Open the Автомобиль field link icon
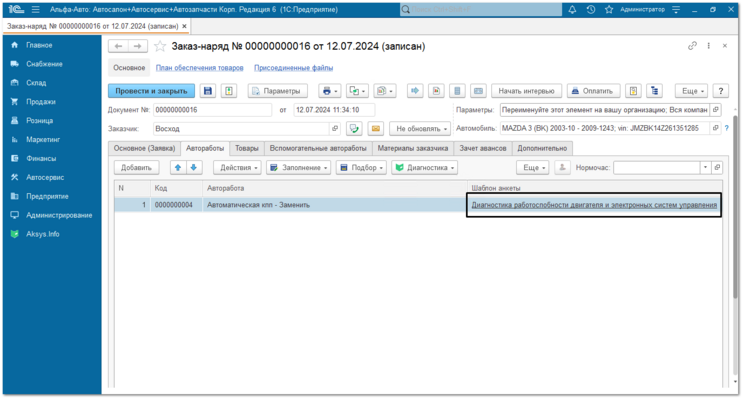 [716, 128]
